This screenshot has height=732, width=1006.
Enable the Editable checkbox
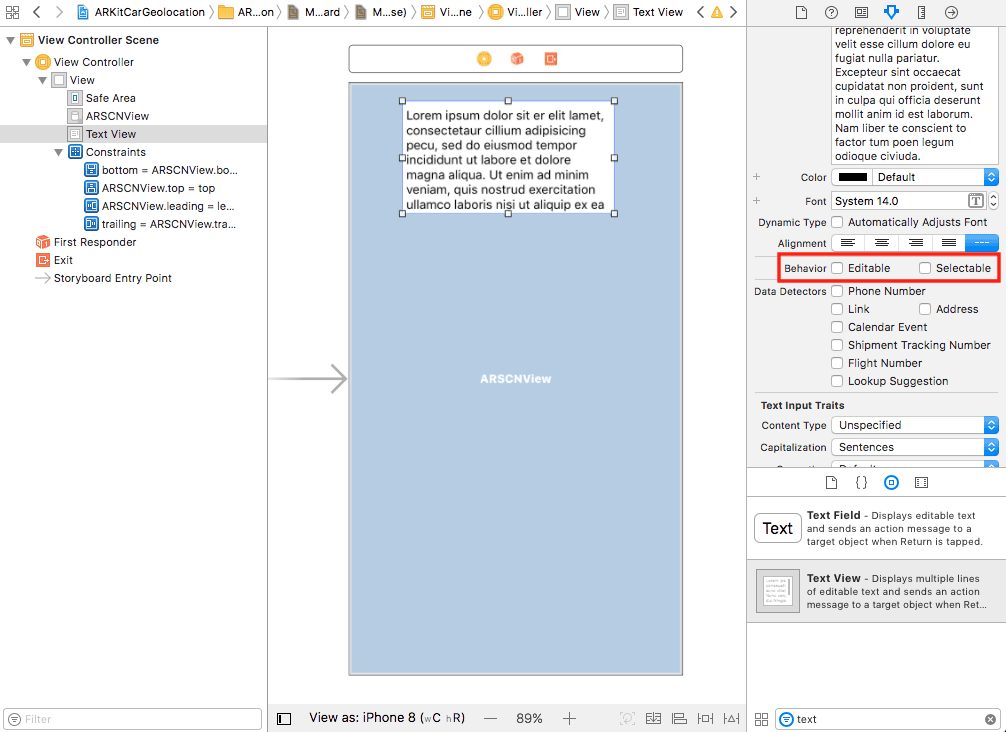[837, 268]
